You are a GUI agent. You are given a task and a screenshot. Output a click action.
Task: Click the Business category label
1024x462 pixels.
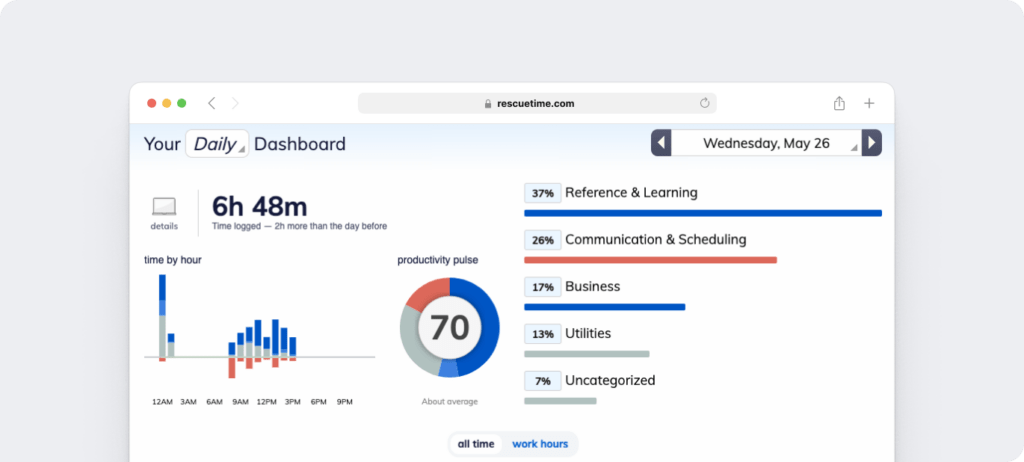(x=592, y=287)
